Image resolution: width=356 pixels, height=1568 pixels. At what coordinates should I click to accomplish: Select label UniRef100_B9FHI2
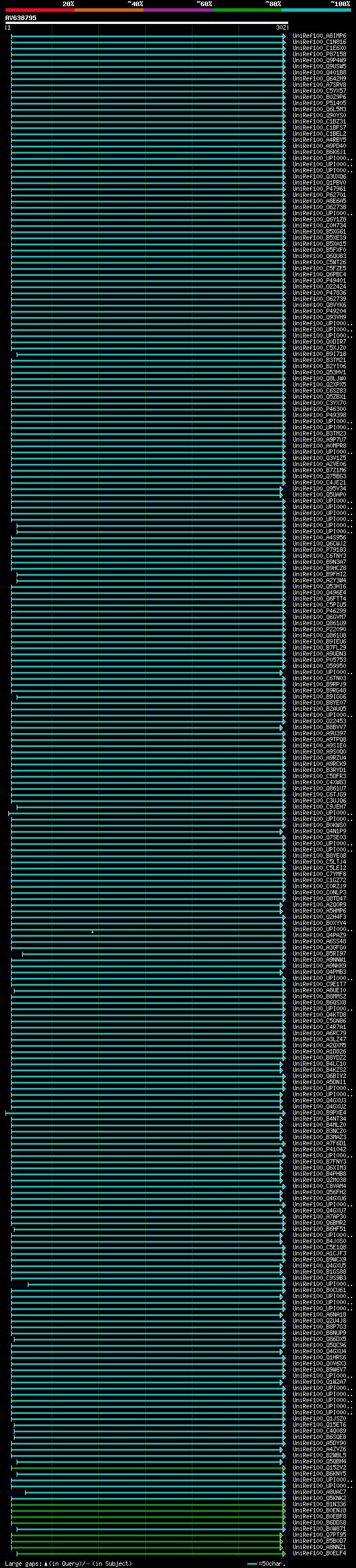319,574
